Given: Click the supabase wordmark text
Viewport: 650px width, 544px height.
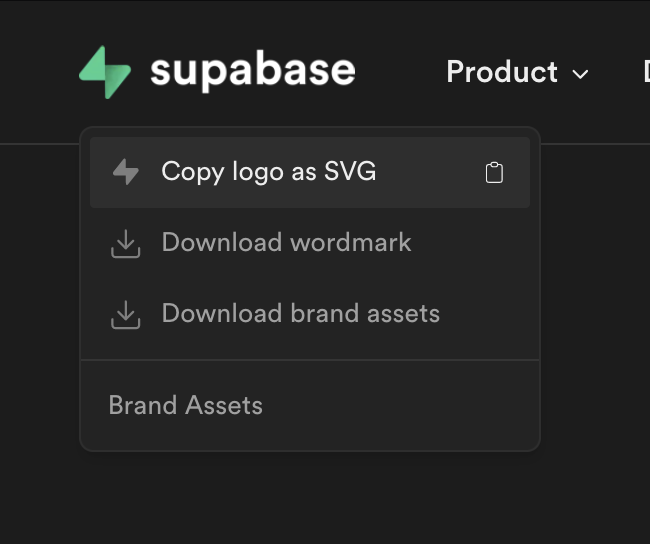Looking at the screenshot, I should point(253,70).
